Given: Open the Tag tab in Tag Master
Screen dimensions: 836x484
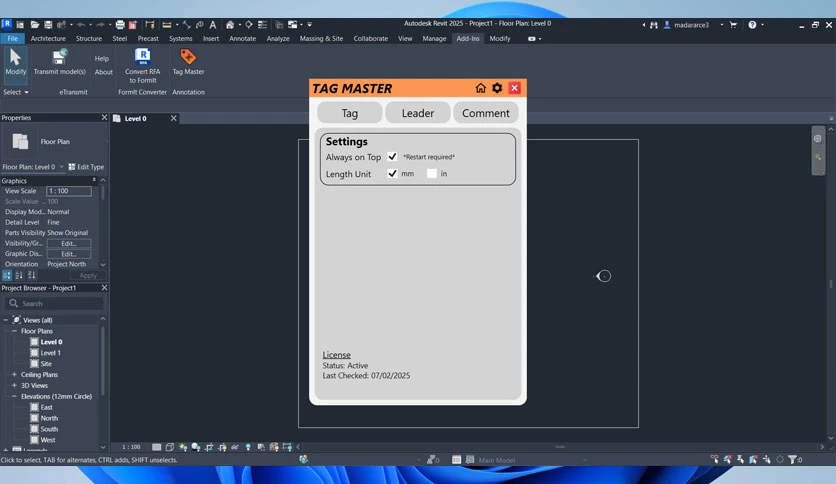Looking at the screenshot, I should point(350,113).
